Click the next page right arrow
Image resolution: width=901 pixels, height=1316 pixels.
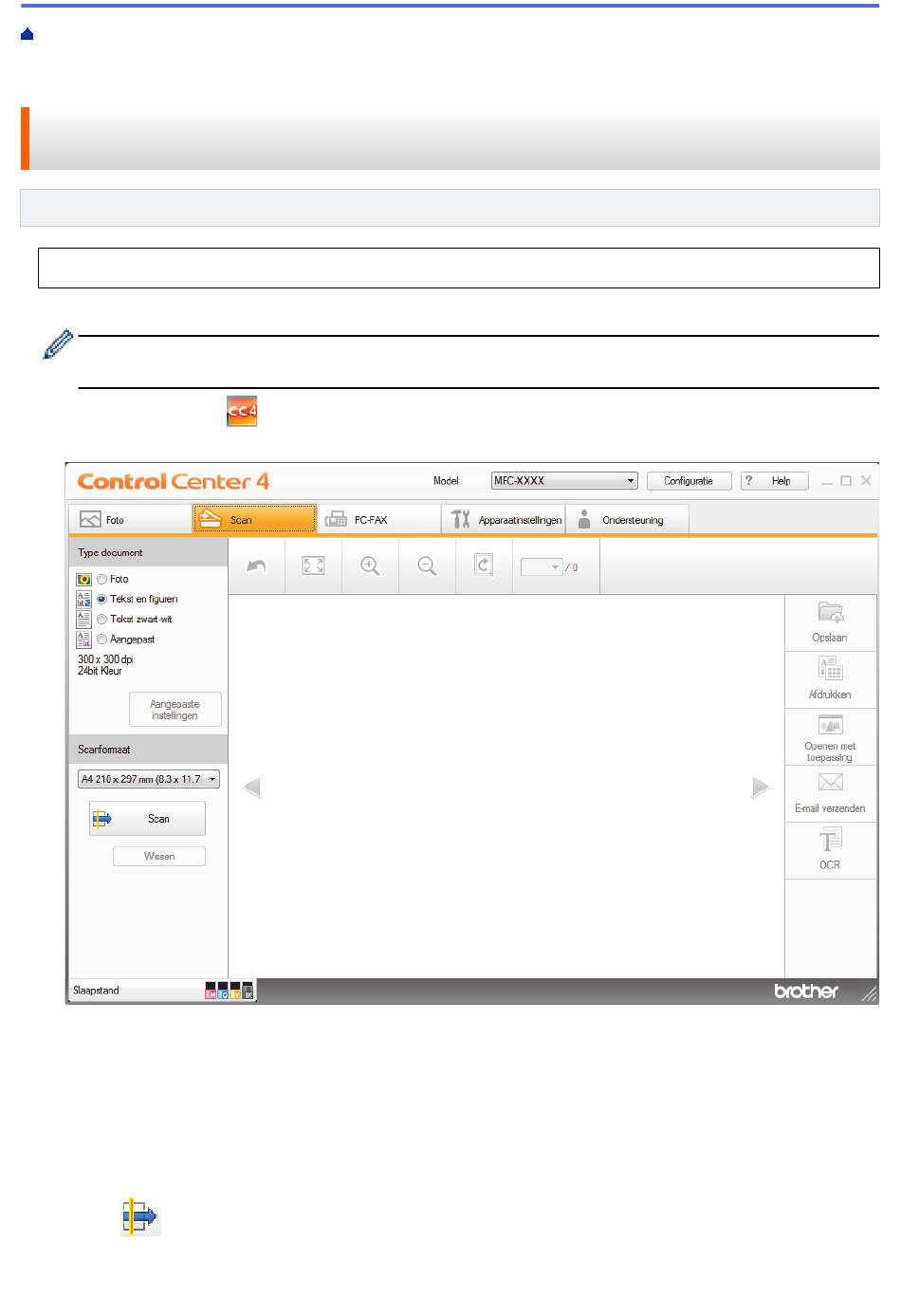click(761, 788)
